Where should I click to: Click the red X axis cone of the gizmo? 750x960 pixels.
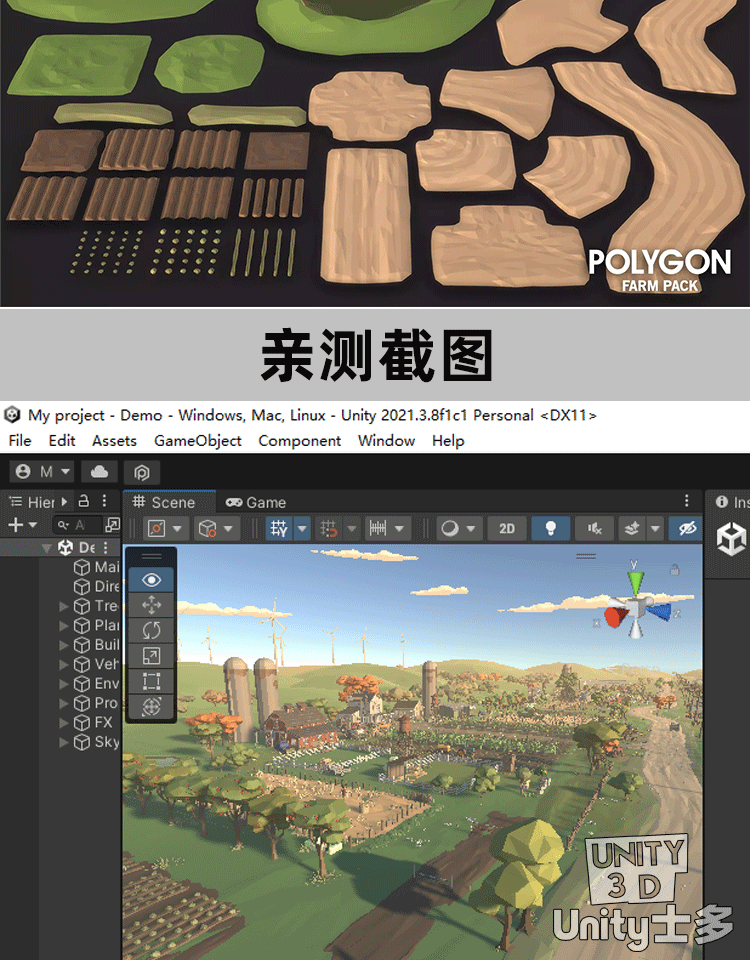(615, 617)
